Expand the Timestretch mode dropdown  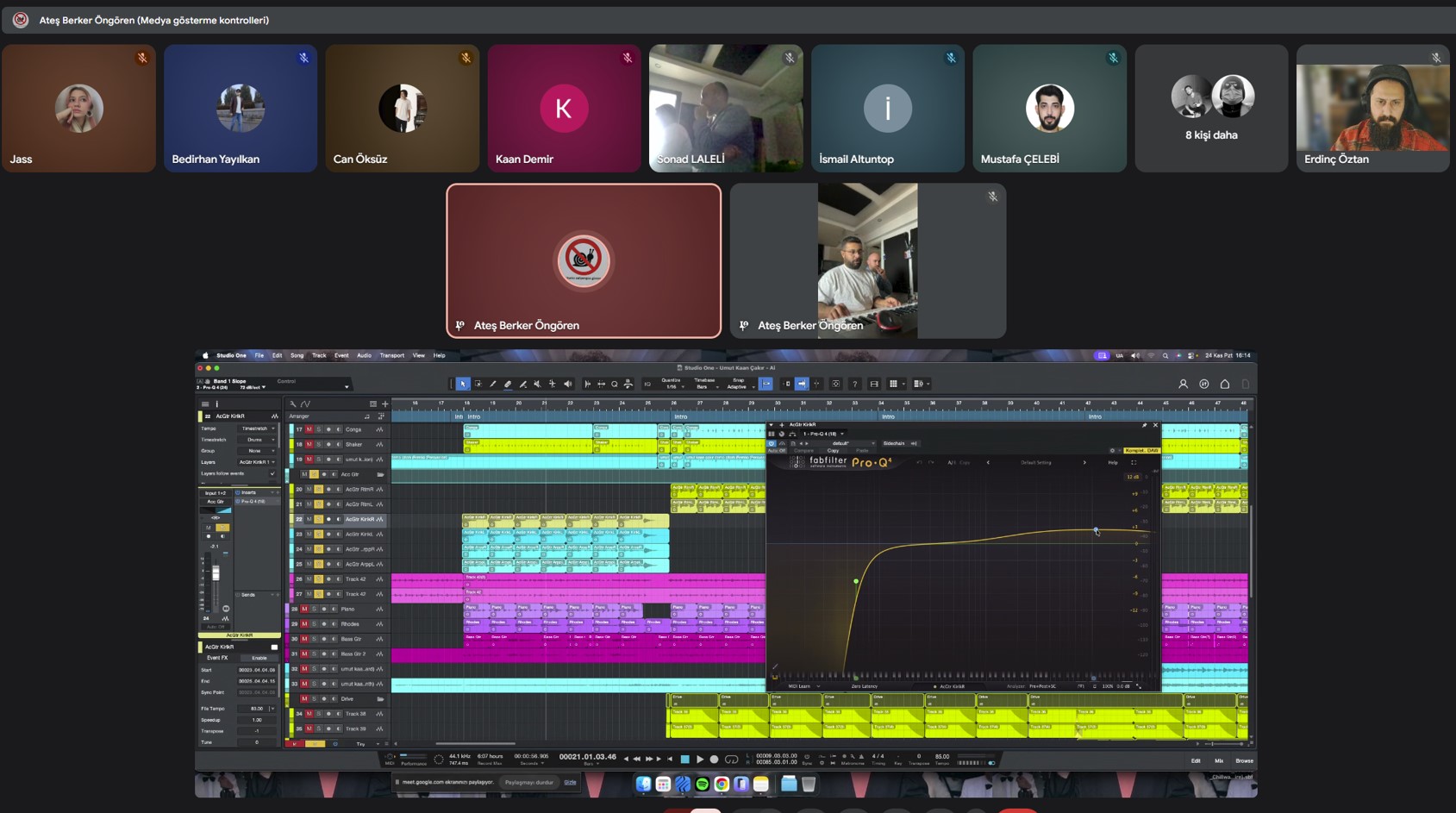coord(257,440)
